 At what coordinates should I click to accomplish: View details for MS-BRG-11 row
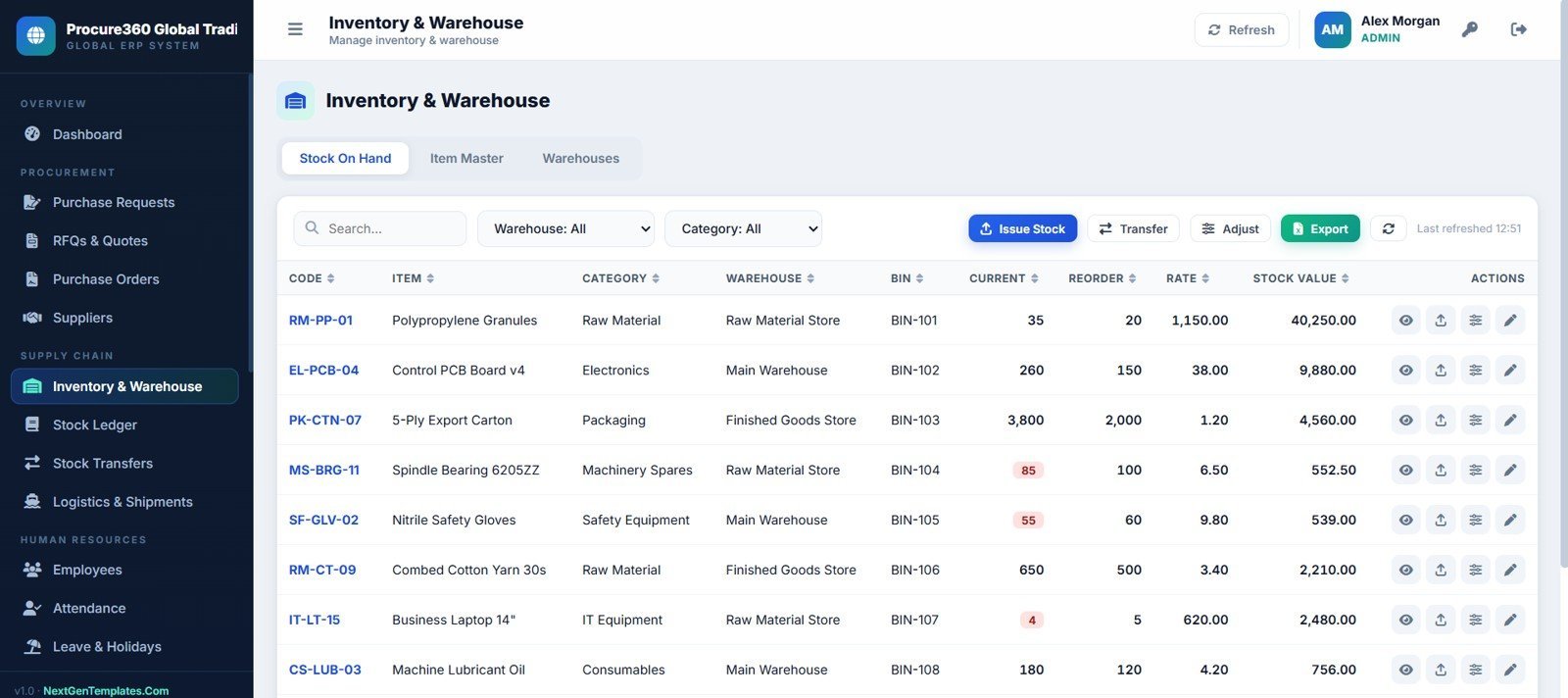point(1405,471)
